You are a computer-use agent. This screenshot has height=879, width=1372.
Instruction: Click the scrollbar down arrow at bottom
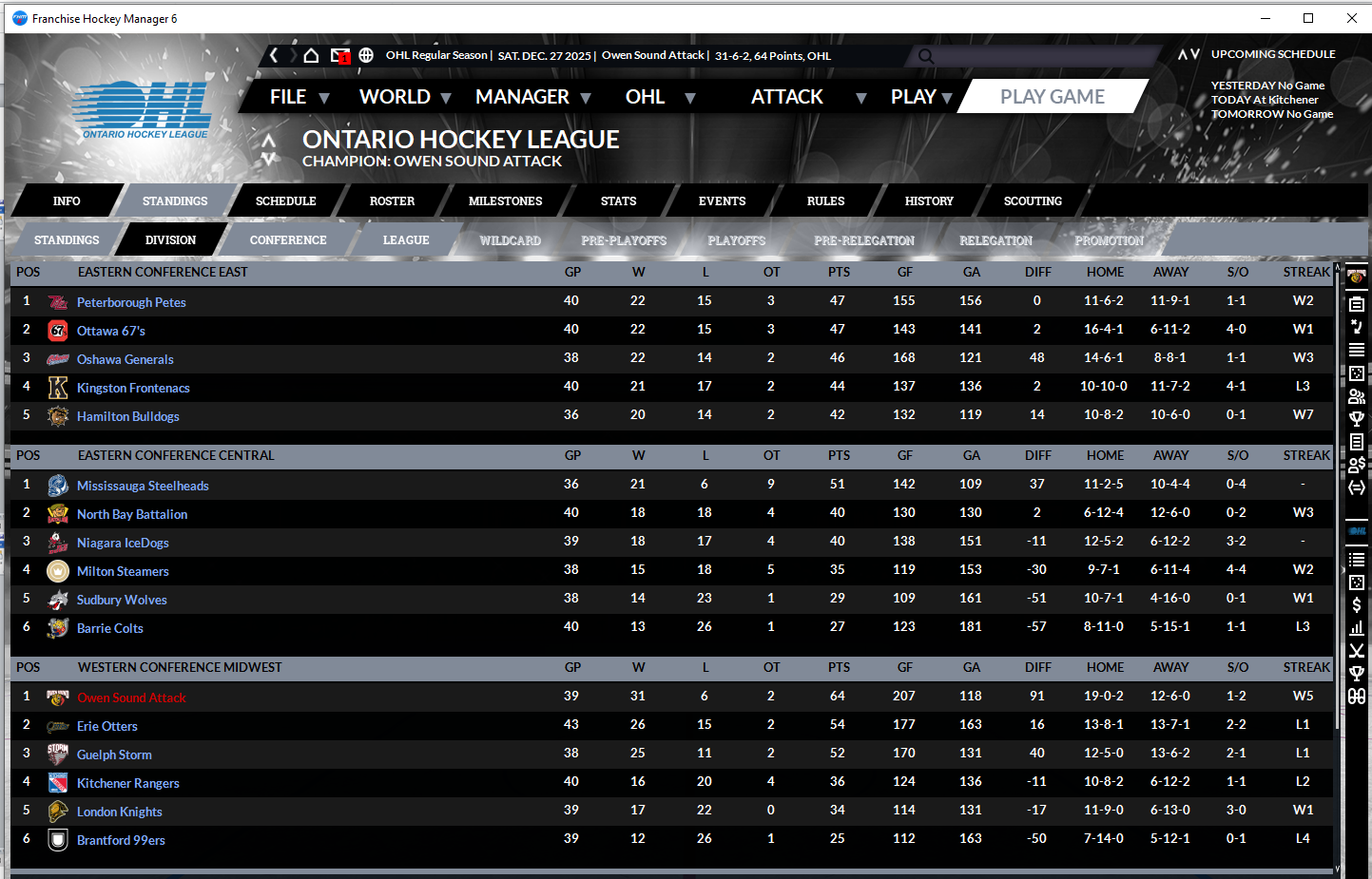tap(1338, 869)
